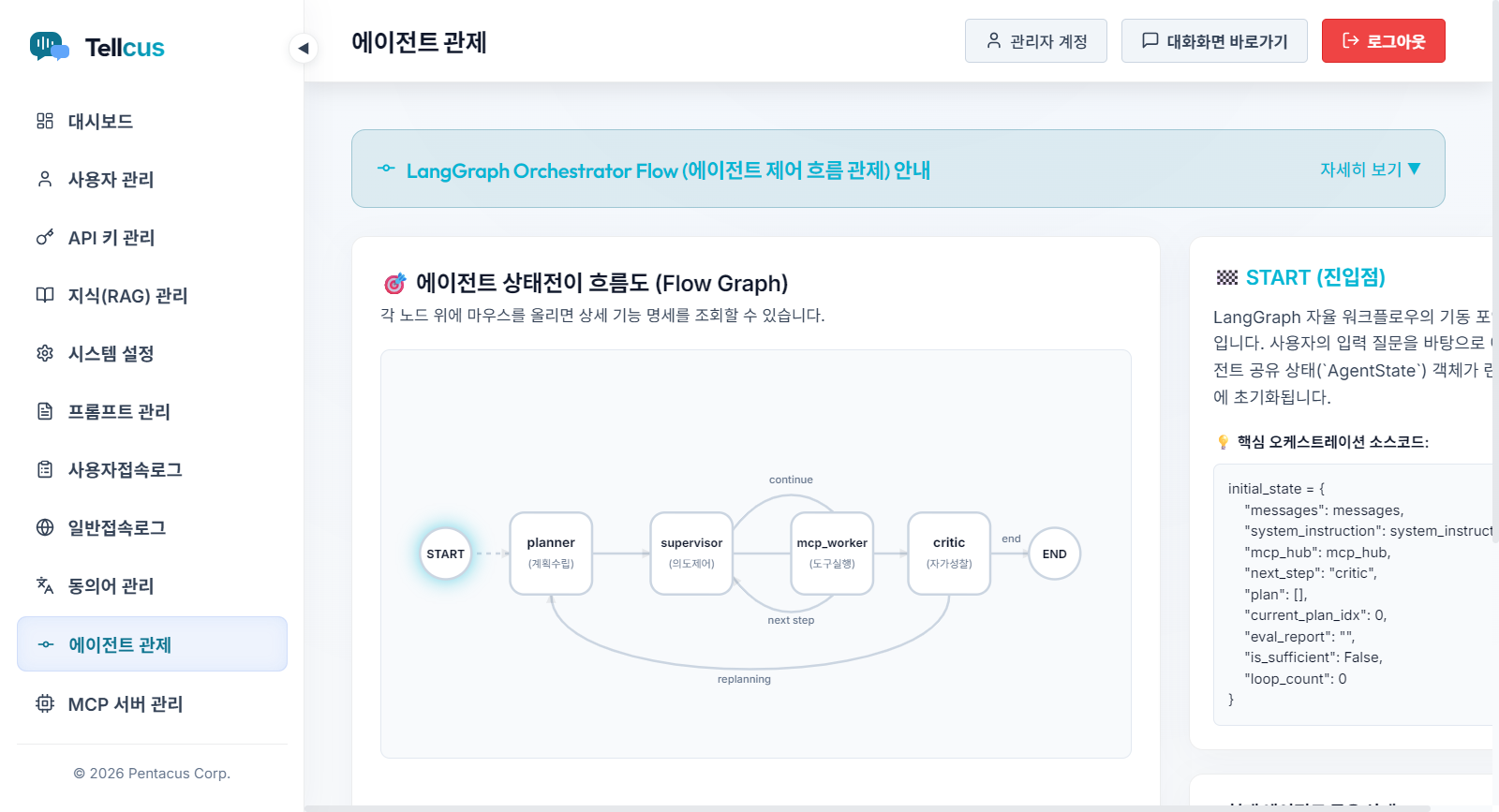Click the Tellcus logo icon
The image size is (1499, 812).
click(50, 46)
